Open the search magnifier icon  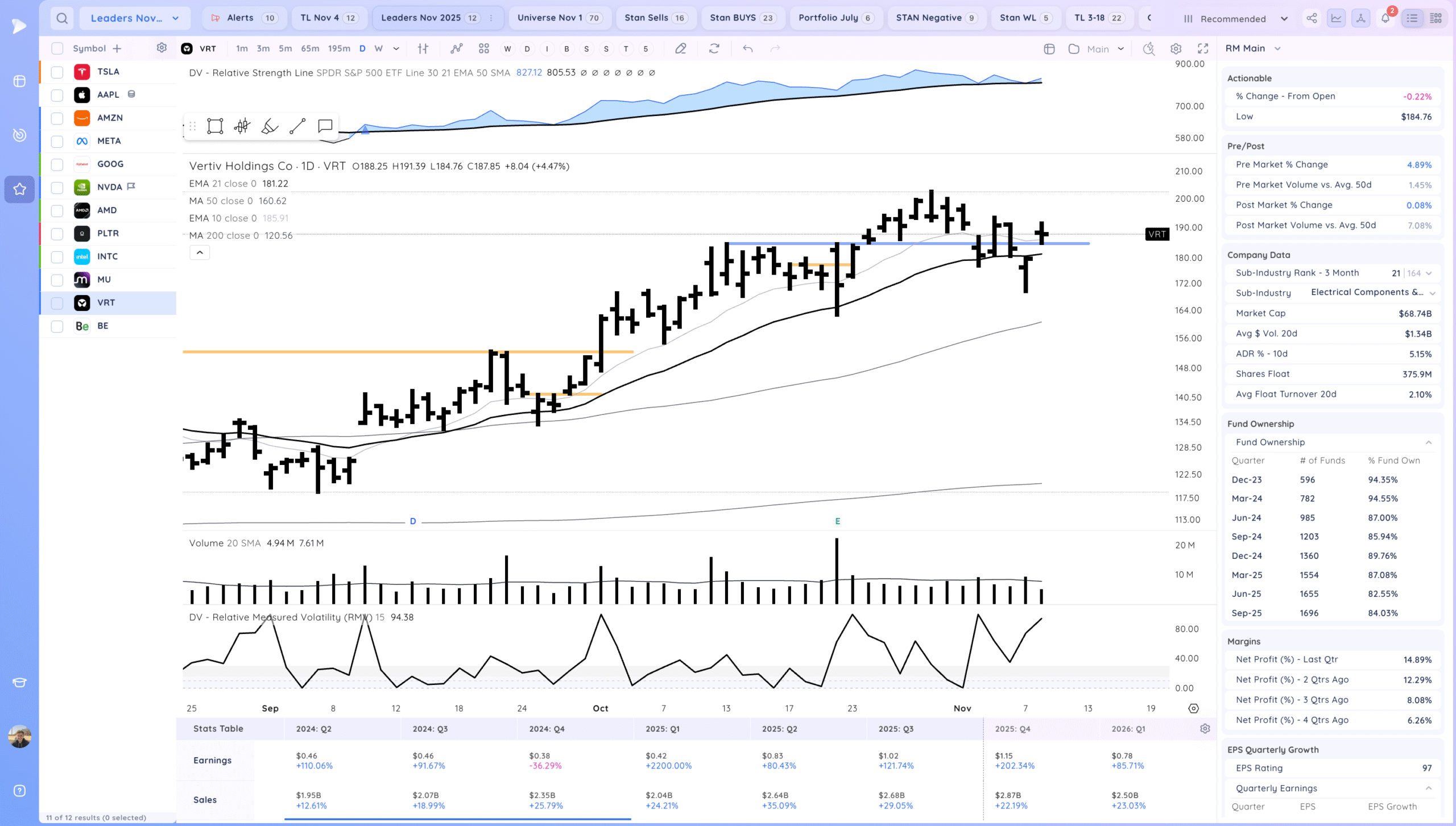(62, 18)
